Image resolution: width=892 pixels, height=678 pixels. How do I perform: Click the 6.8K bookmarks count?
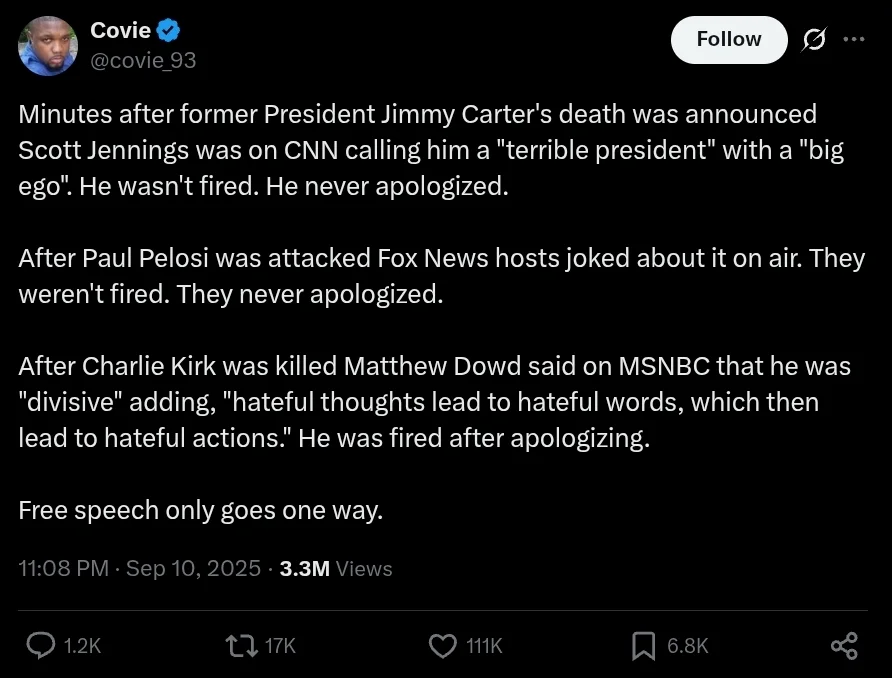click(x=688, y=646)
